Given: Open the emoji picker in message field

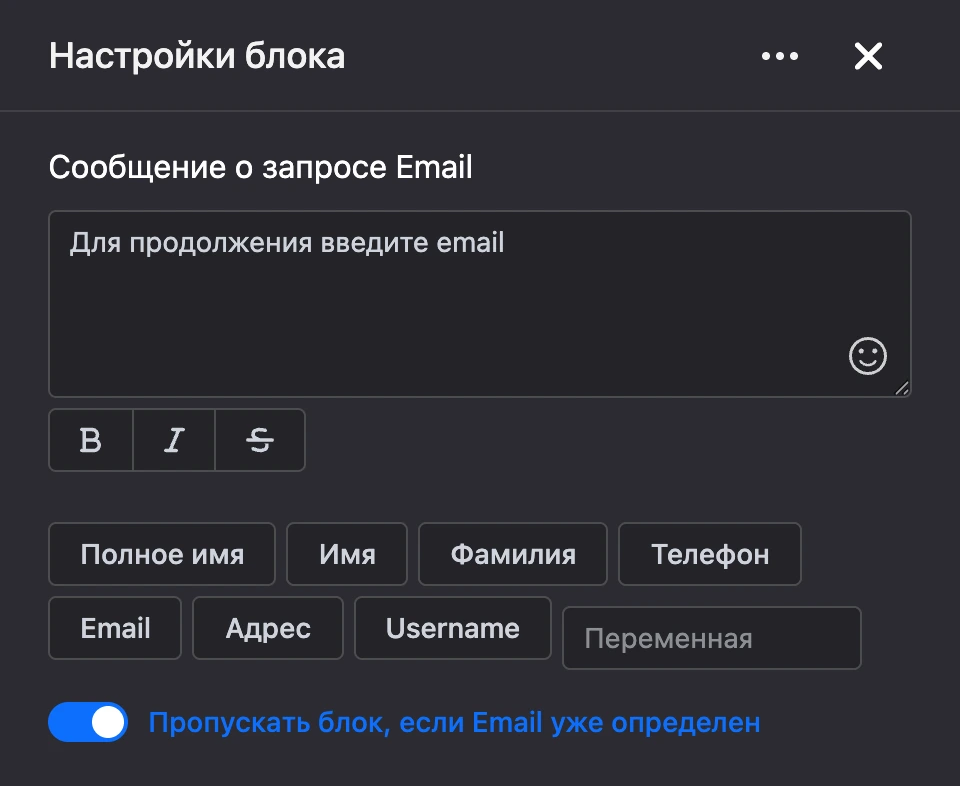Looking at the screenshot, I should tap(868, 356).
